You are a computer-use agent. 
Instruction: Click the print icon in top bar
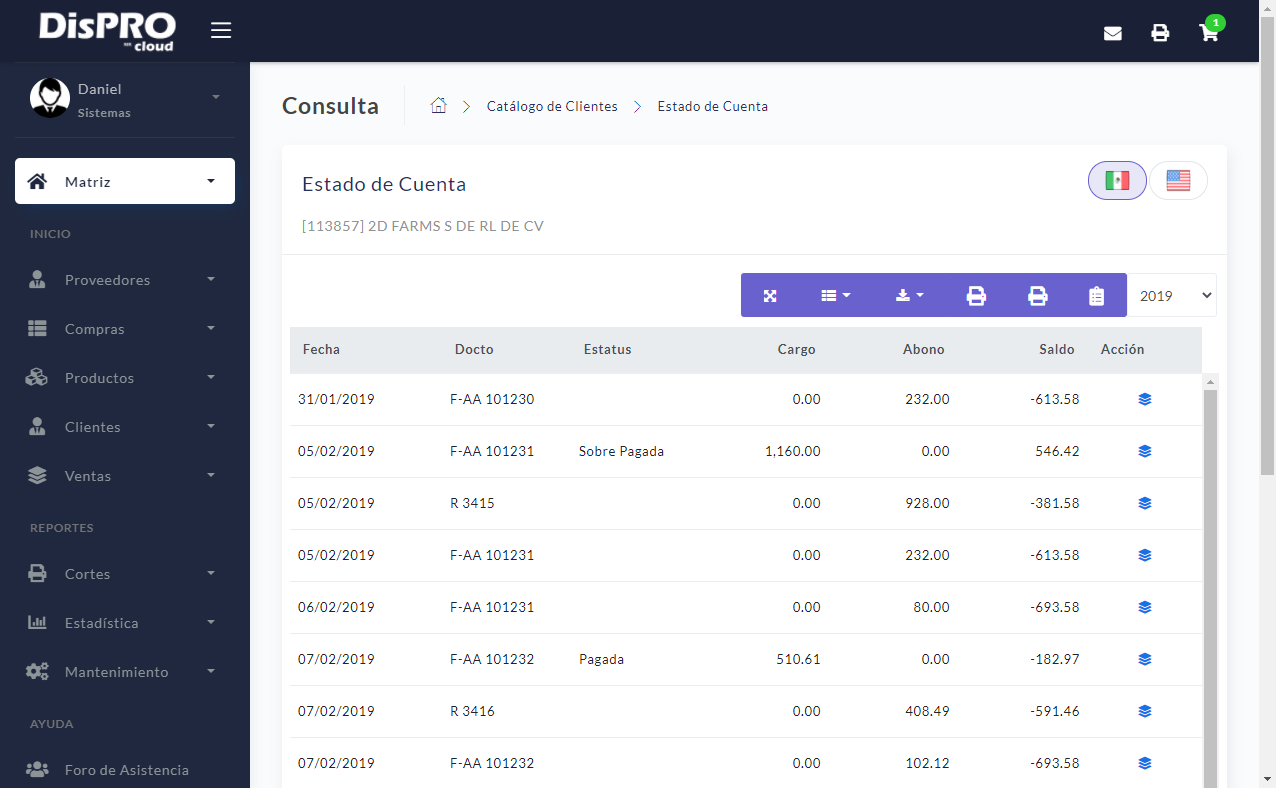(1160, 32)
